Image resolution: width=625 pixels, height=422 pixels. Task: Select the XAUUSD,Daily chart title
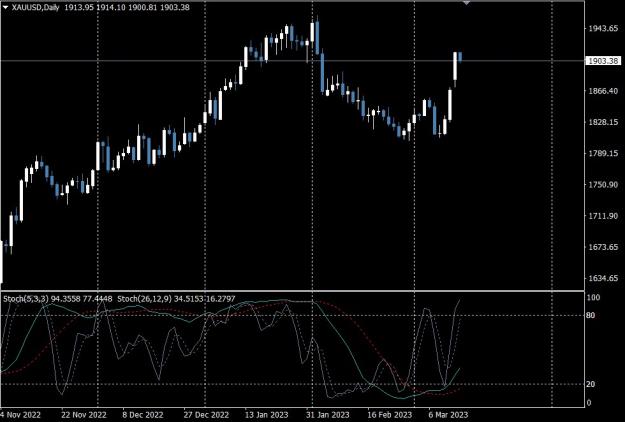pyautogui.click(x=35, y=7)
